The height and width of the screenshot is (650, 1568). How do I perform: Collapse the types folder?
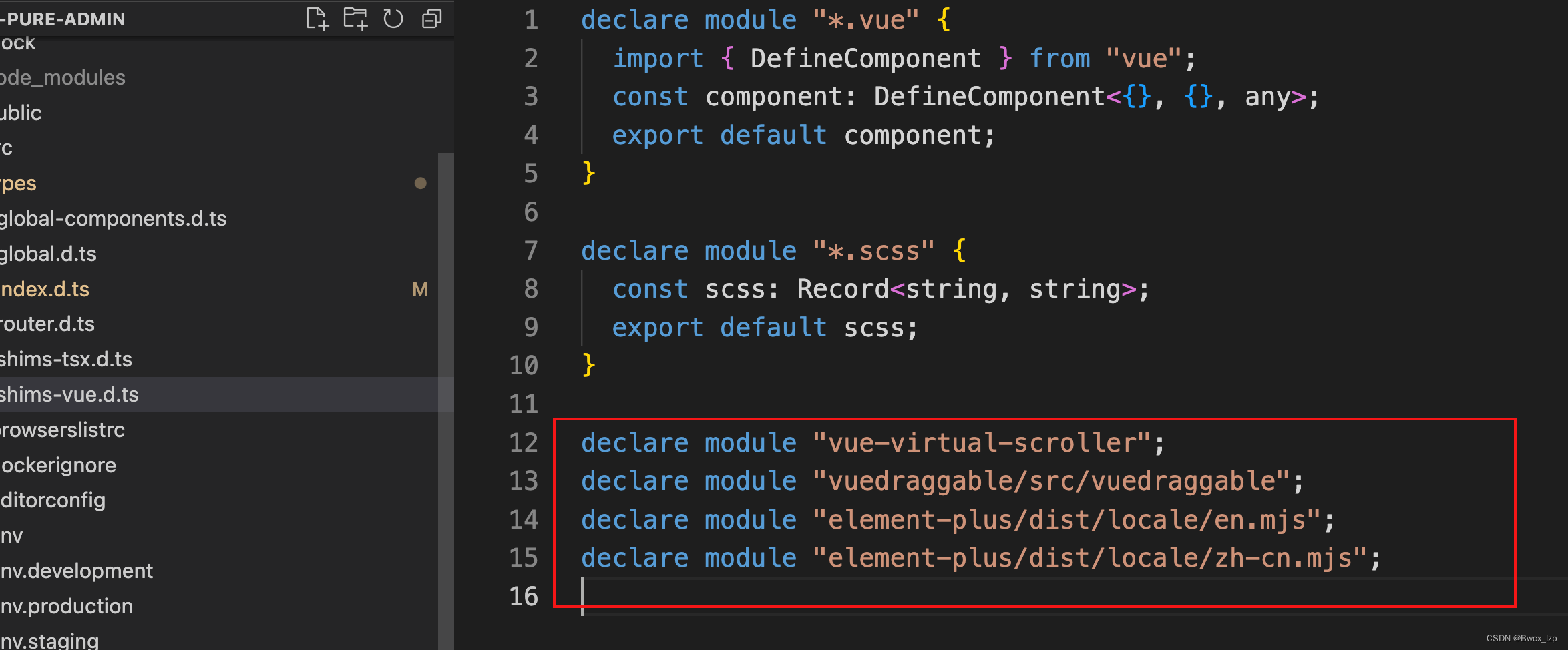18,183
